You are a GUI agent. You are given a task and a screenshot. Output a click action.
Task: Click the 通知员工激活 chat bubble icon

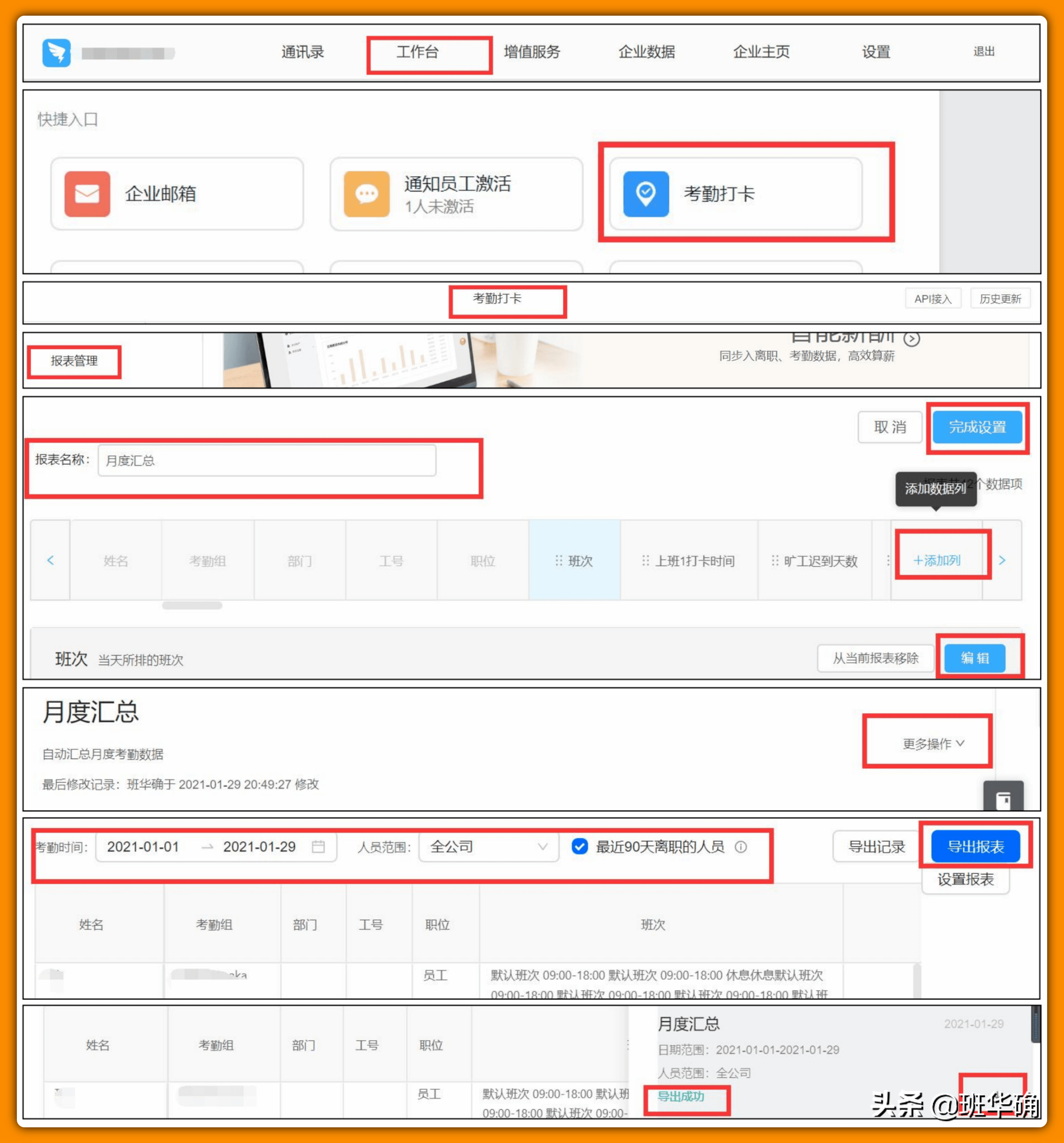(366, 194)
